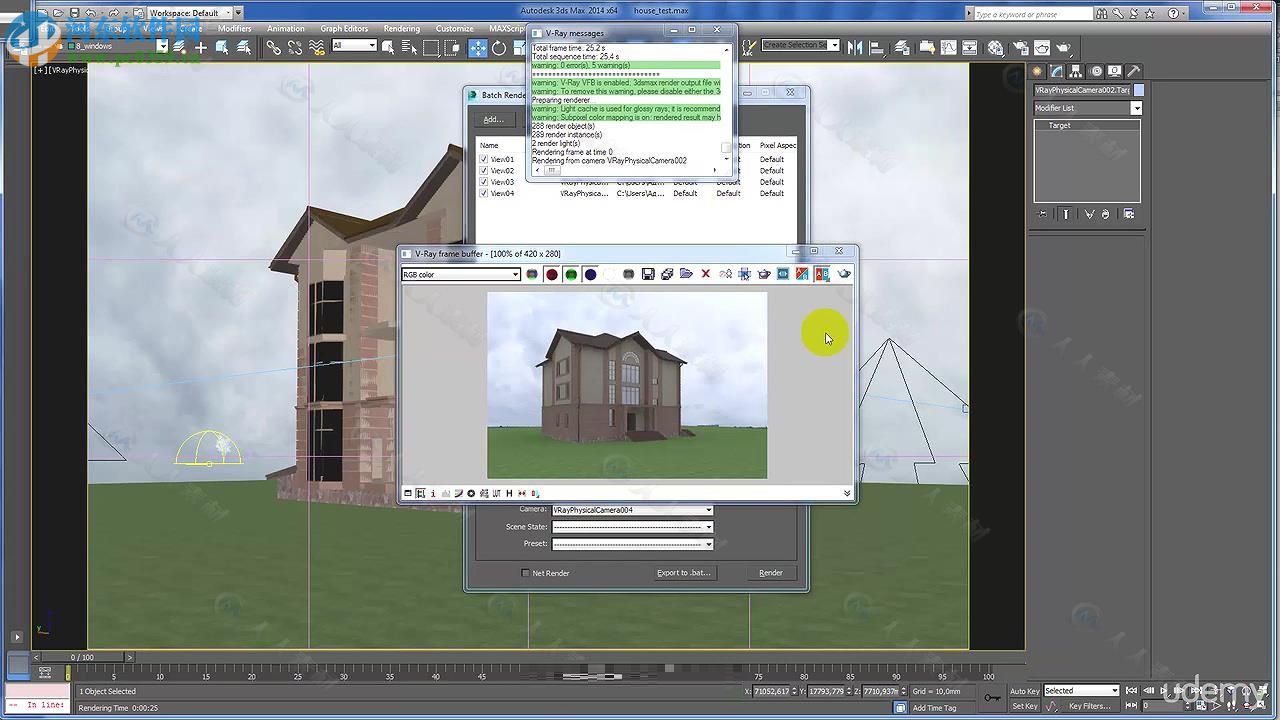The width and height of the screenshot is (1280, 720).
Task: Open Preset dropdown in Batch Render
Action: (632, 544)
